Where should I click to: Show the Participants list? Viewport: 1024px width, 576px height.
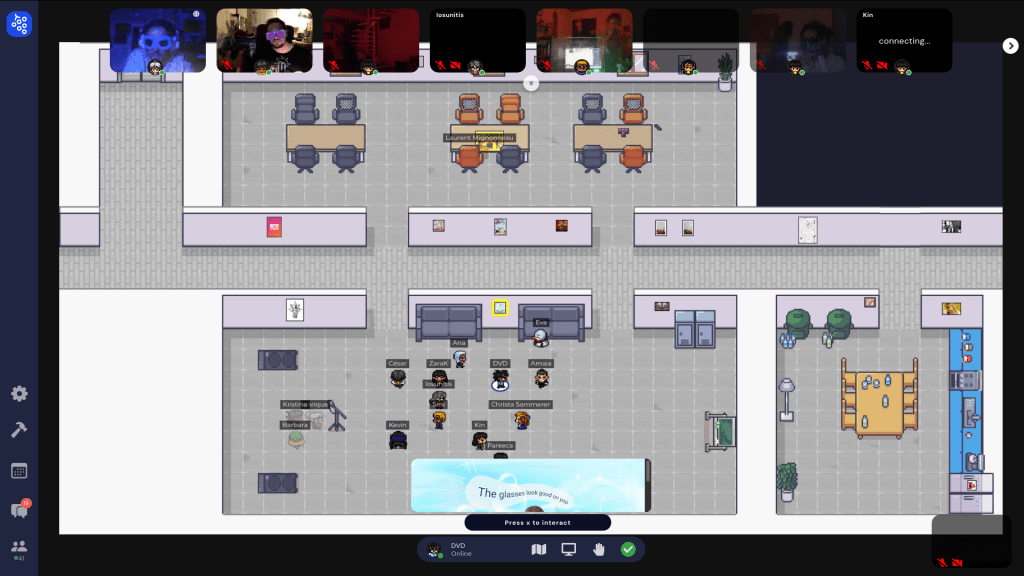[x=19, y=547]
